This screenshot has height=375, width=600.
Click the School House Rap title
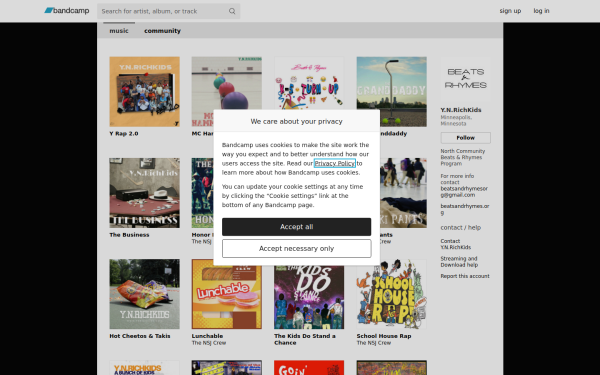tap(384, 336)
